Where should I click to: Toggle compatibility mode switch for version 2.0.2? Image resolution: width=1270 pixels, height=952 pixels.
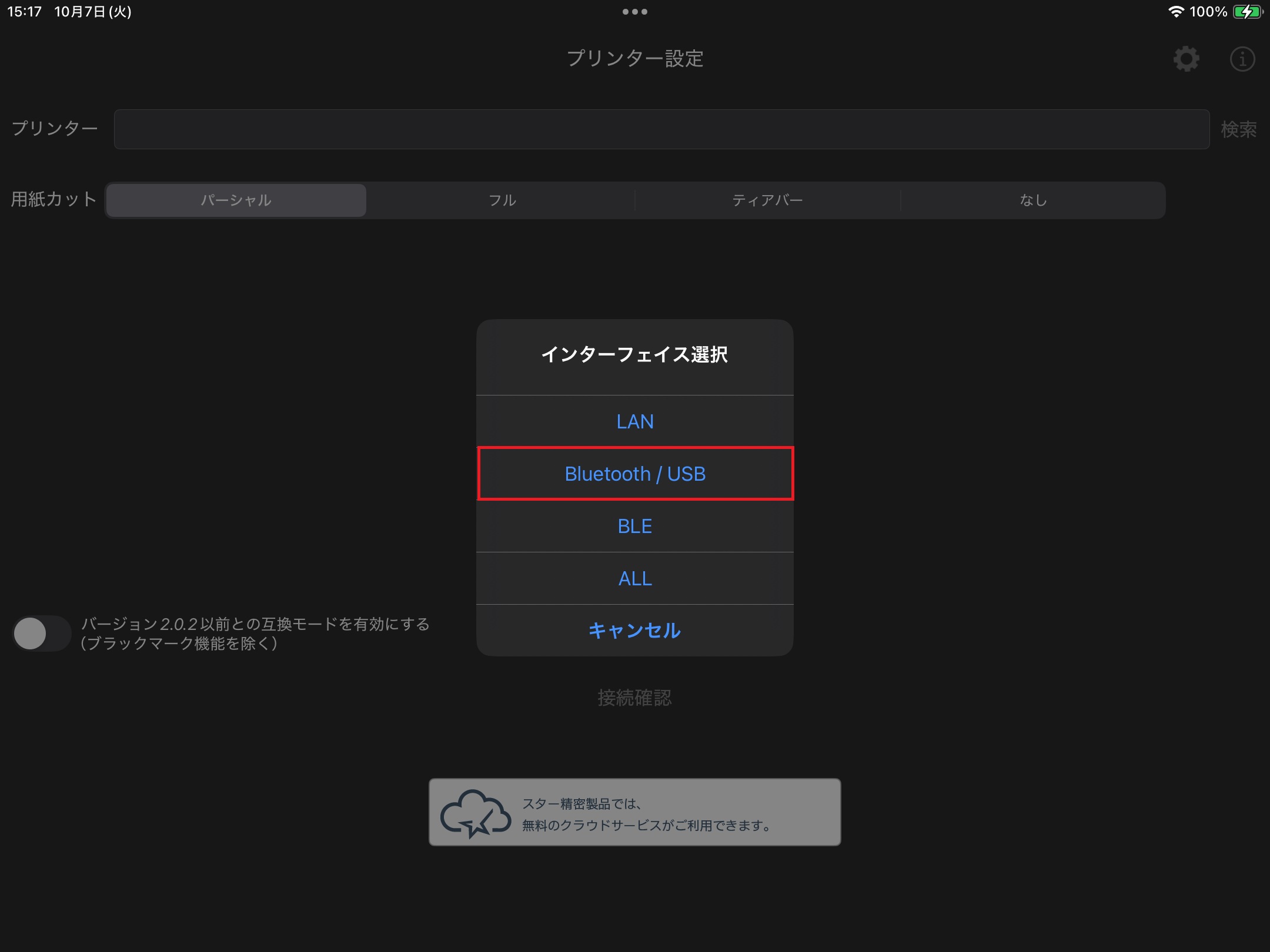point(41,633)
